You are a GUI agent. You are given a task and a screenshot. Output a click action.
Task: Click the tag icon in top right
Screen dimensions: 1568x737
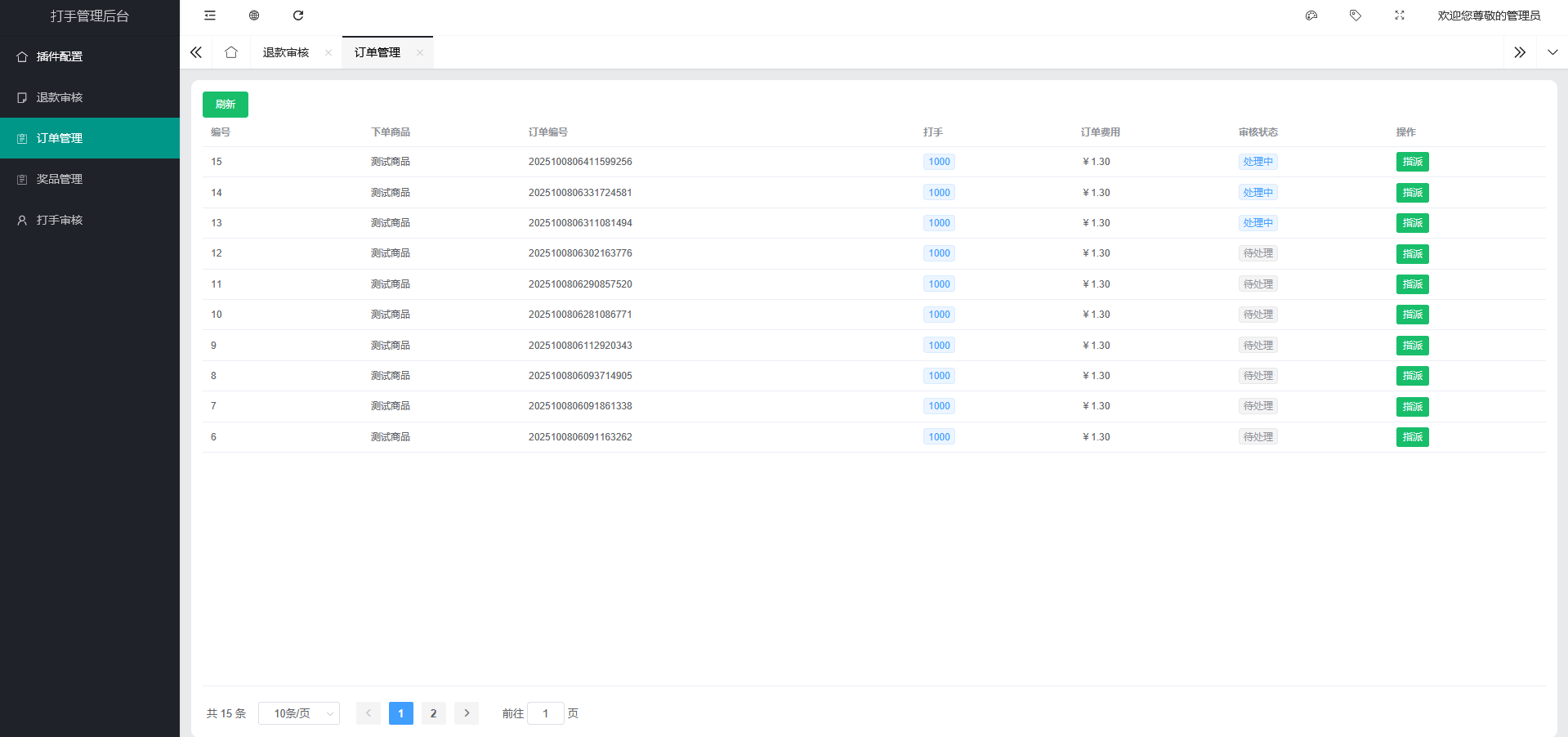click(x=1356, y=16)
